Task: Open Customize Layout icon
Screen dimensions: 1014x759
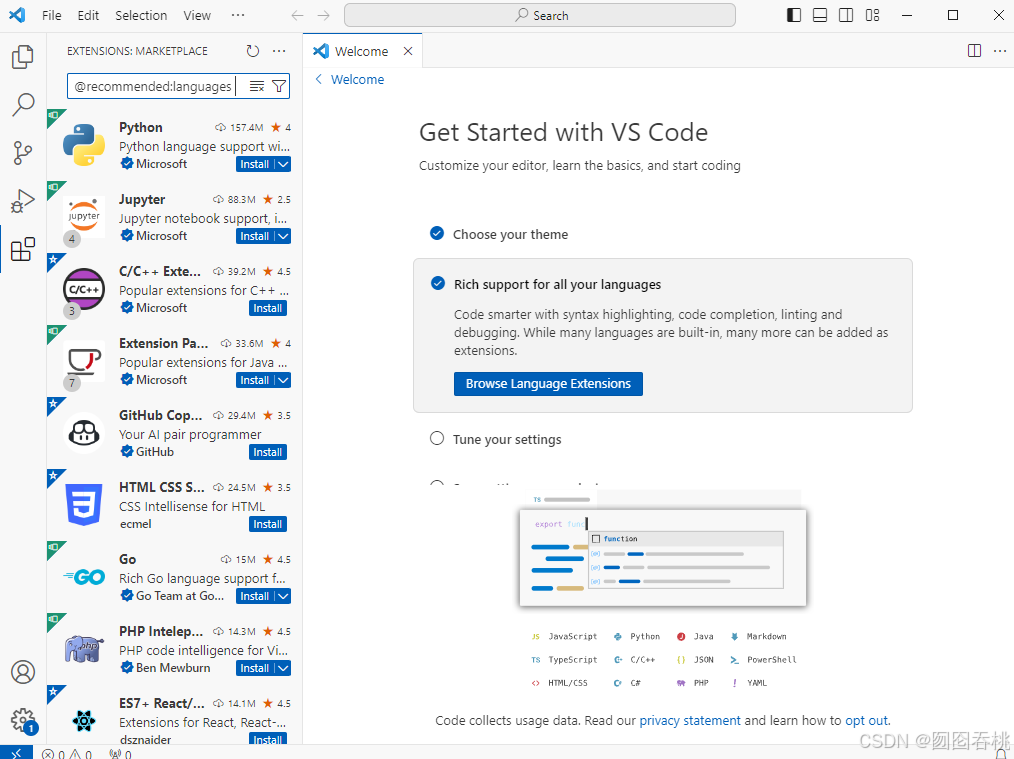Action: point(872,16)
